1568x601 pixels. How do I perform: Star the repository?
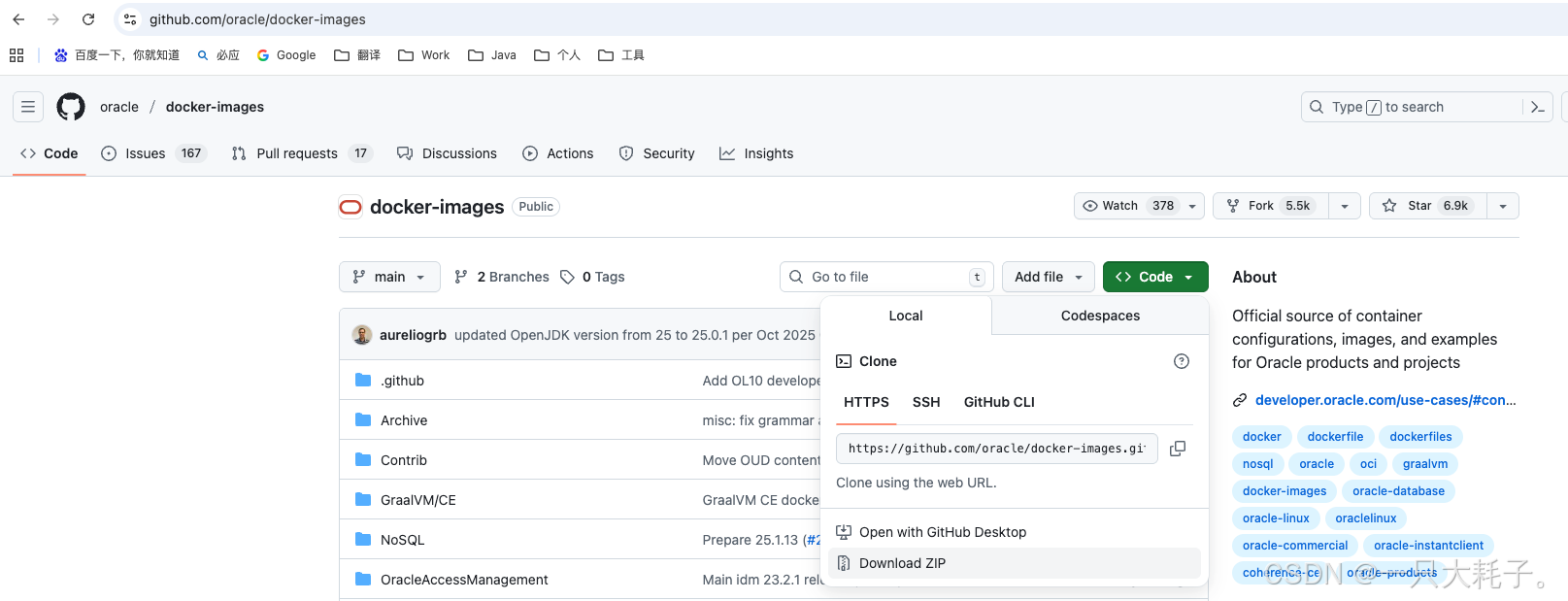[1427, 206]
